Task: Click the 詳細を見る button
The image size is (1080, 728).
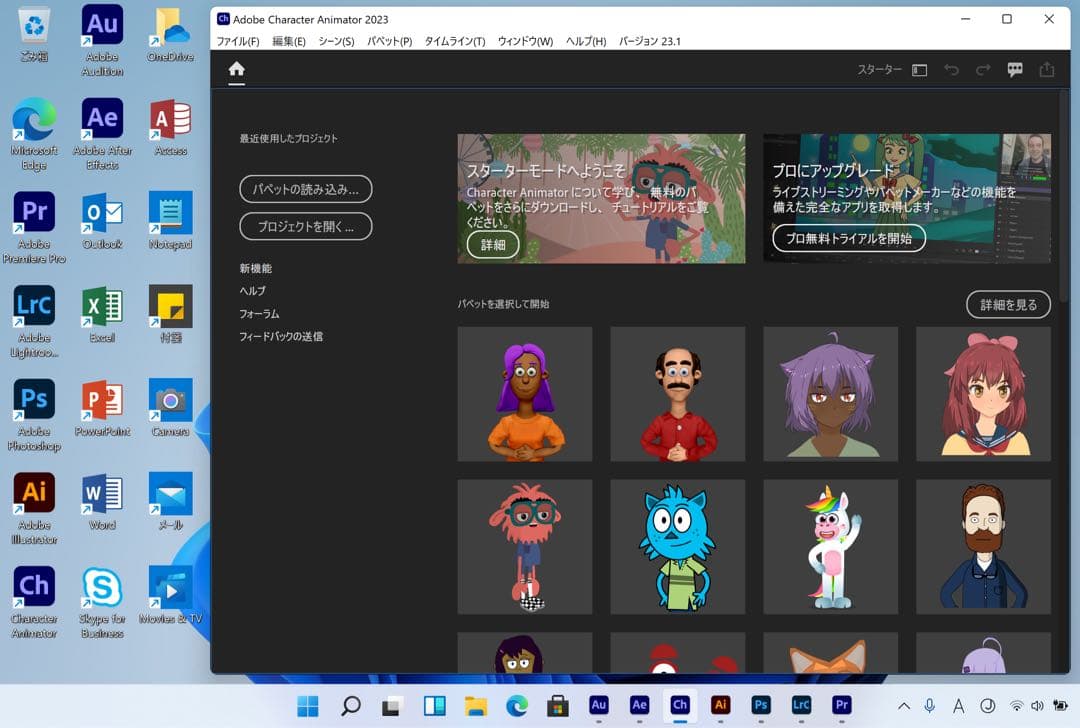Action: coord(1008,304)
